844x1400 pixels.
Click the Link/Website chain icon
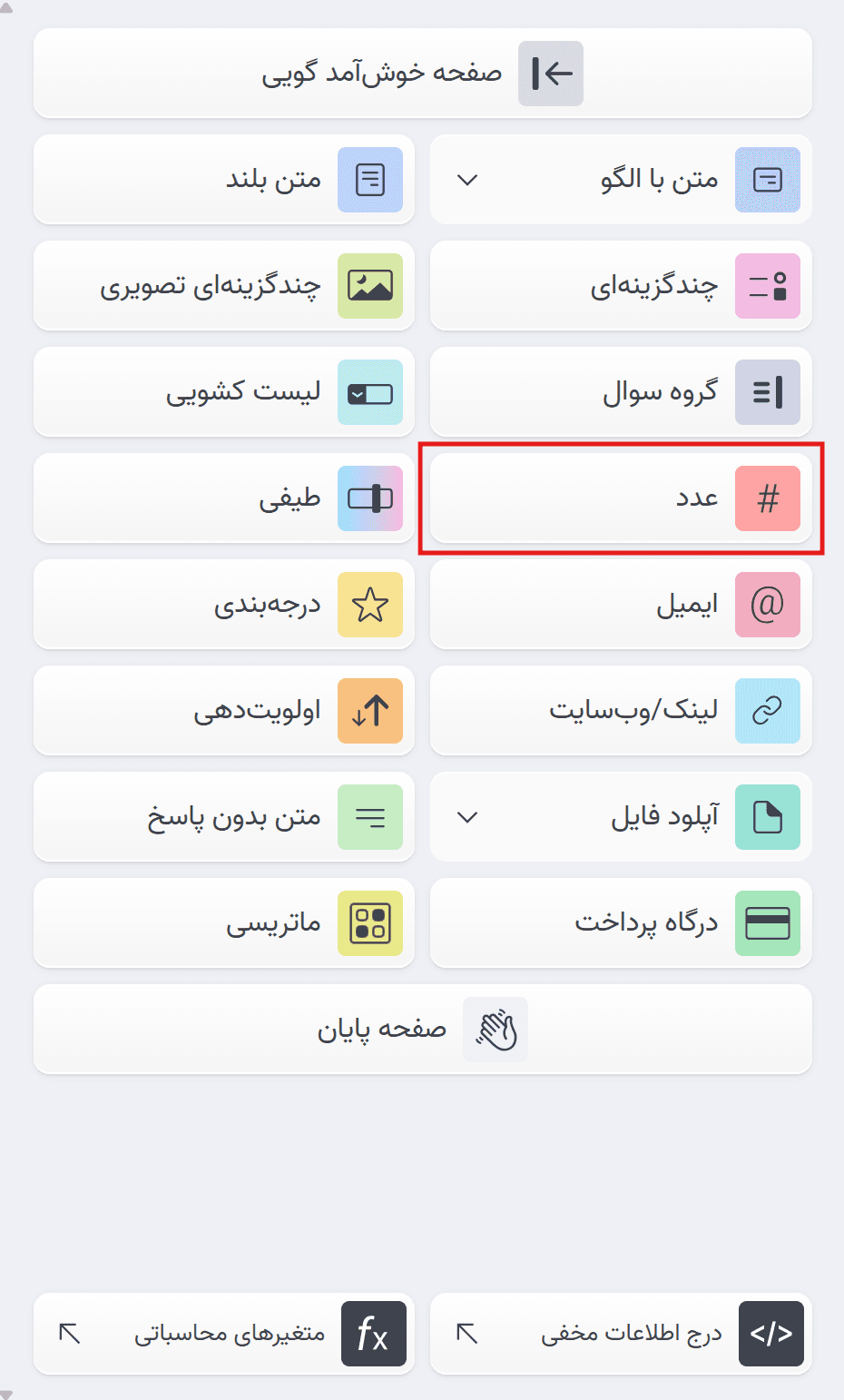[x=768, y=711]
